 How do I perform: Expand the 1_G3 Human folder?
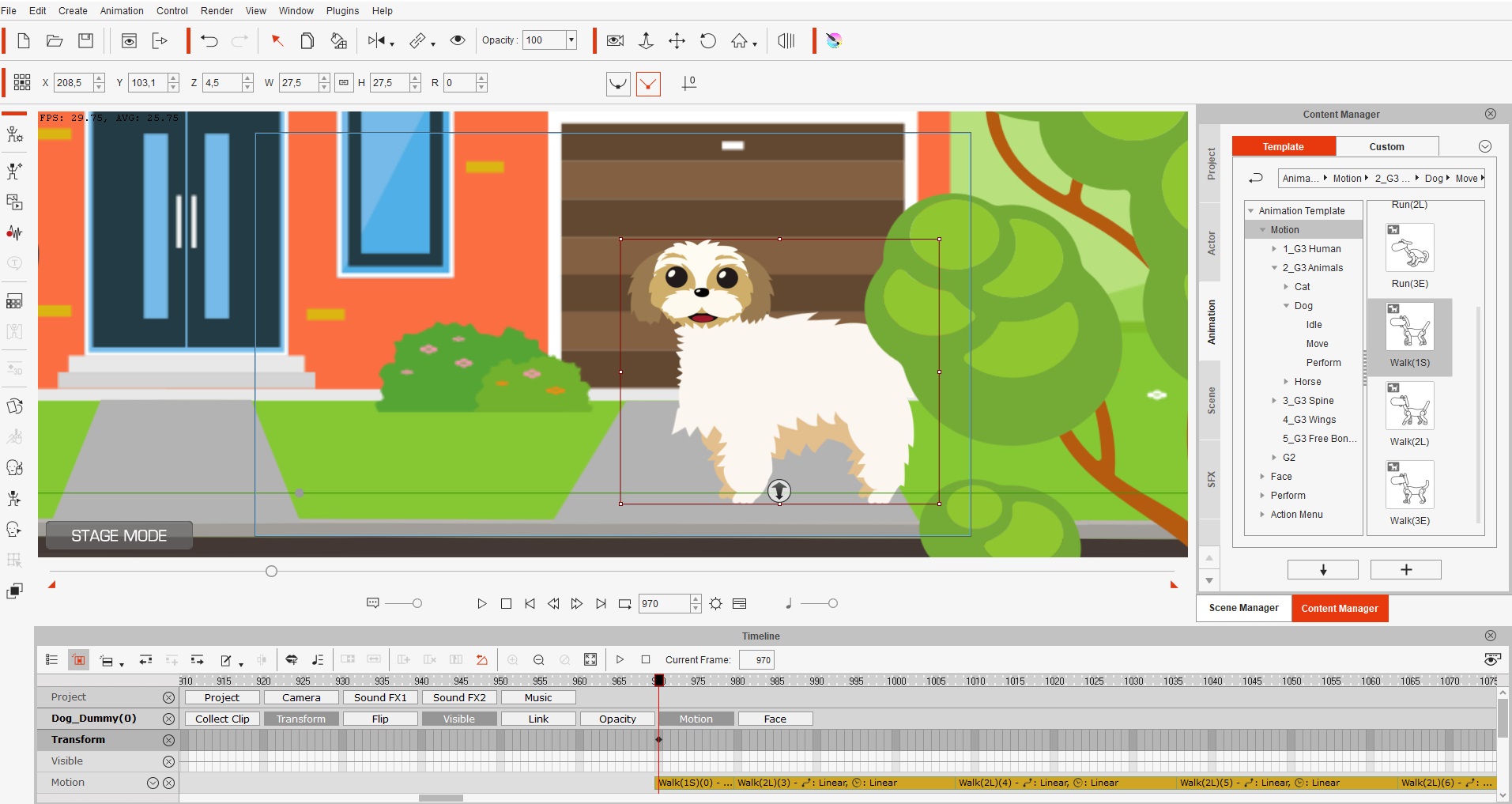tap(1274, 249)
